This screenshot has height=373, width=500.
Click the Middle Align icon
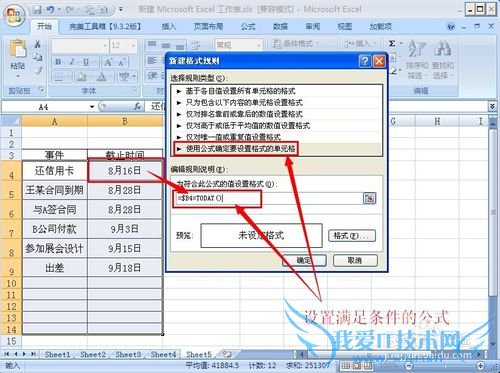point(166,45)
